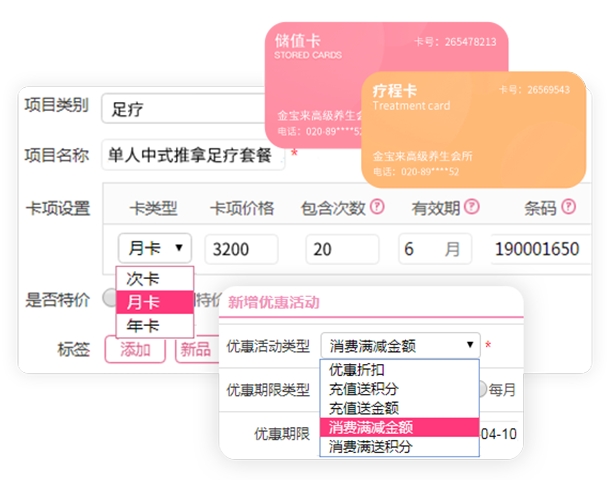Click the 包含次数 field showing 20

tap(350, 248)
